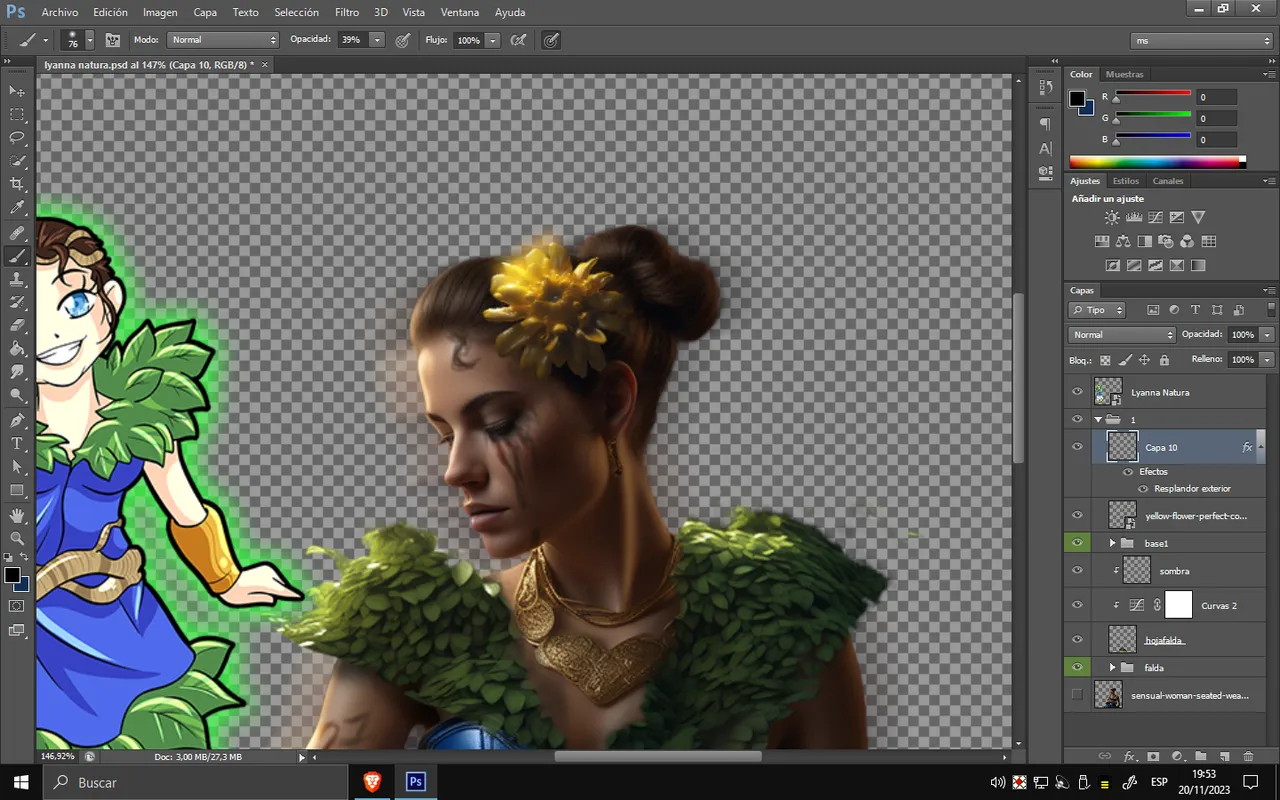Hide the hojafalda layer

coord(1077,639)
